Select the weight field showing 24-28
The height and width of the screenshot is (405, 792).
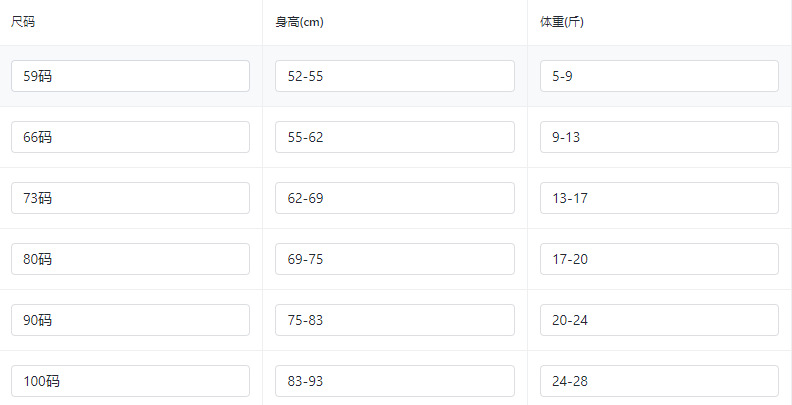click(x=659, y=381)
